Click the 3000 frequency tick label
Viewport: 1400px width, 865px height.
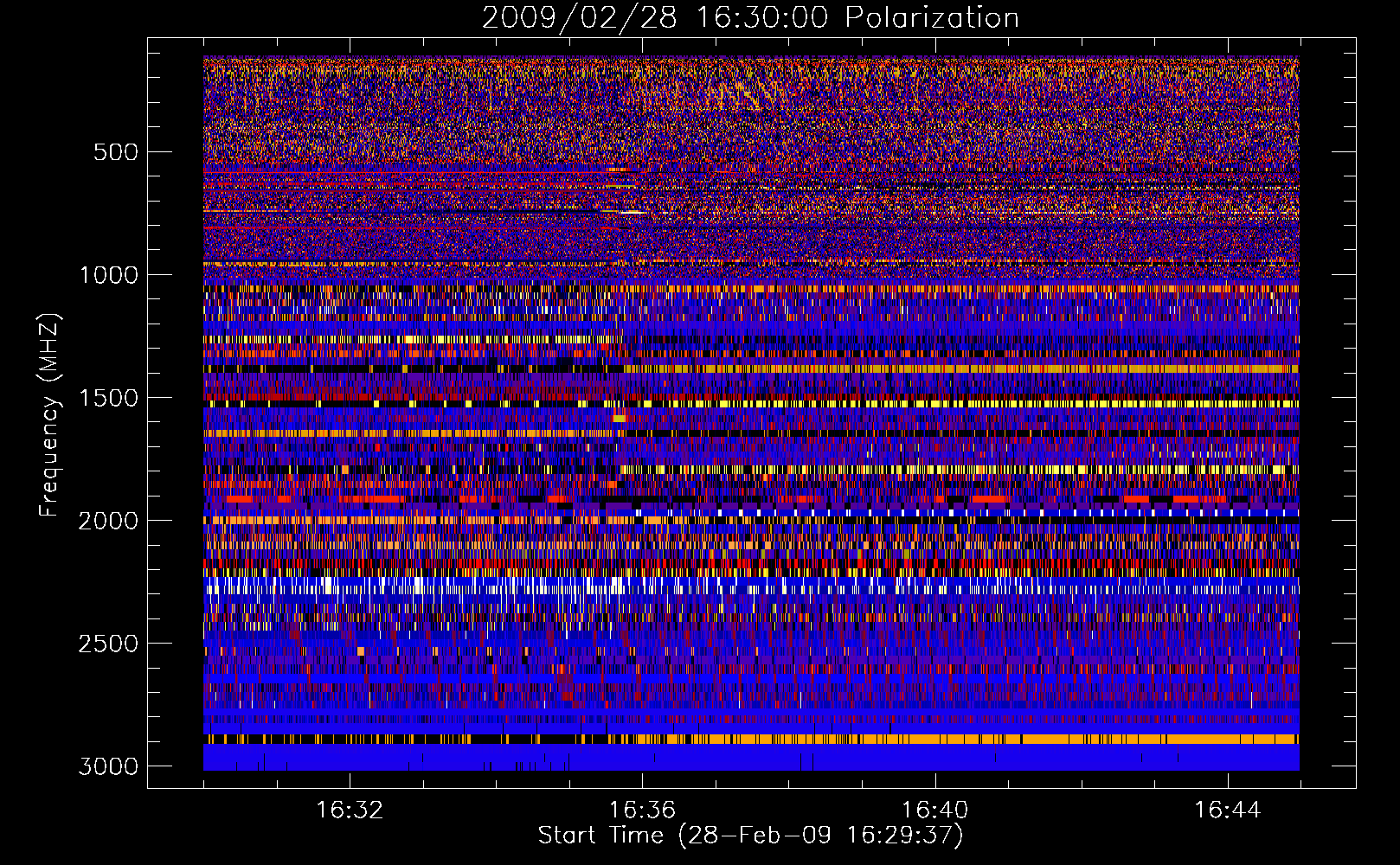(x=108, y=766)
